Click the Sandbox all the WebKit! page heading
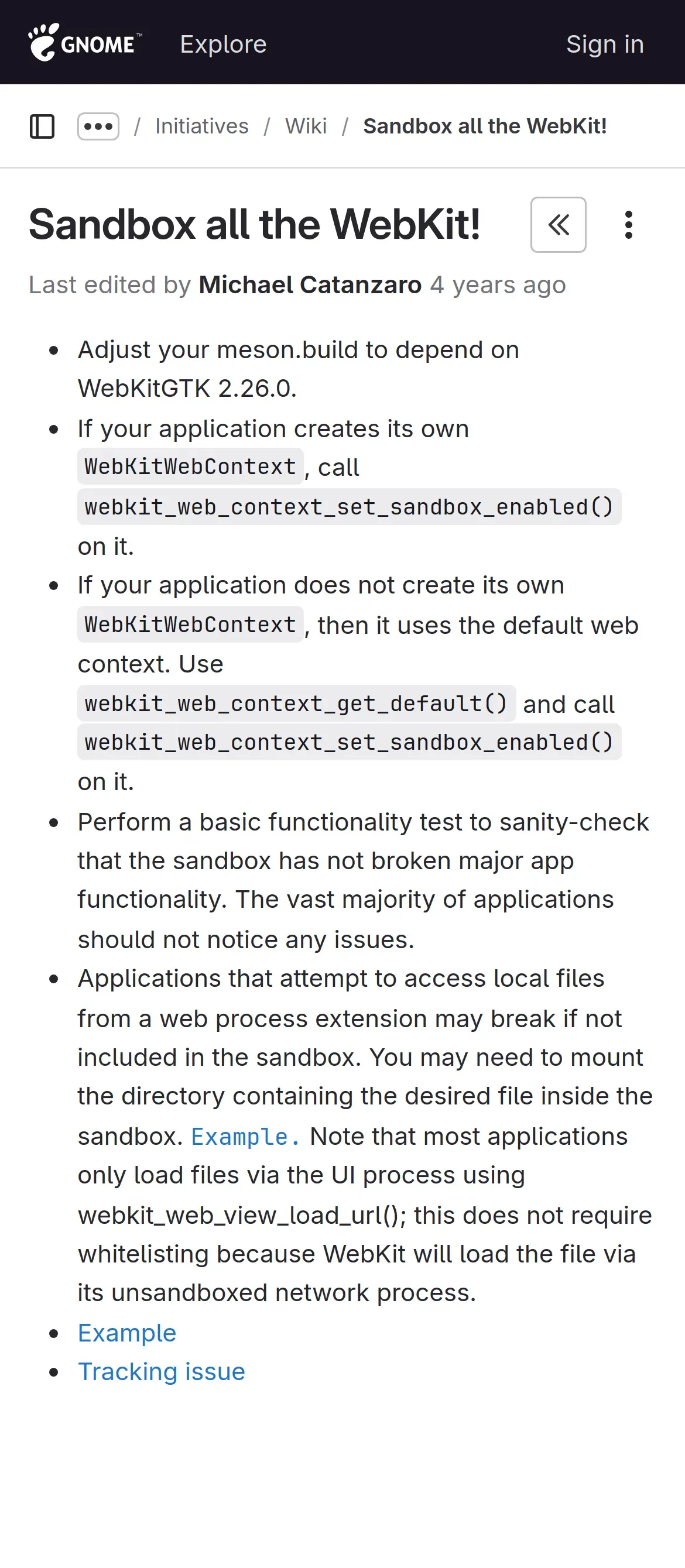 255,225
